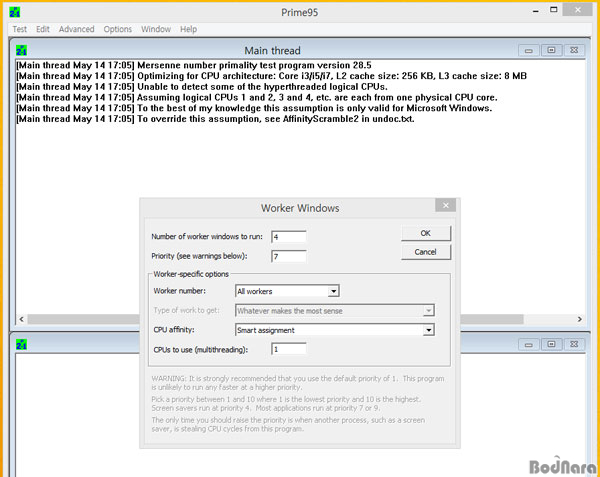Close the lower worker child window
Screen dimensions: 600x477
(574, 345)
